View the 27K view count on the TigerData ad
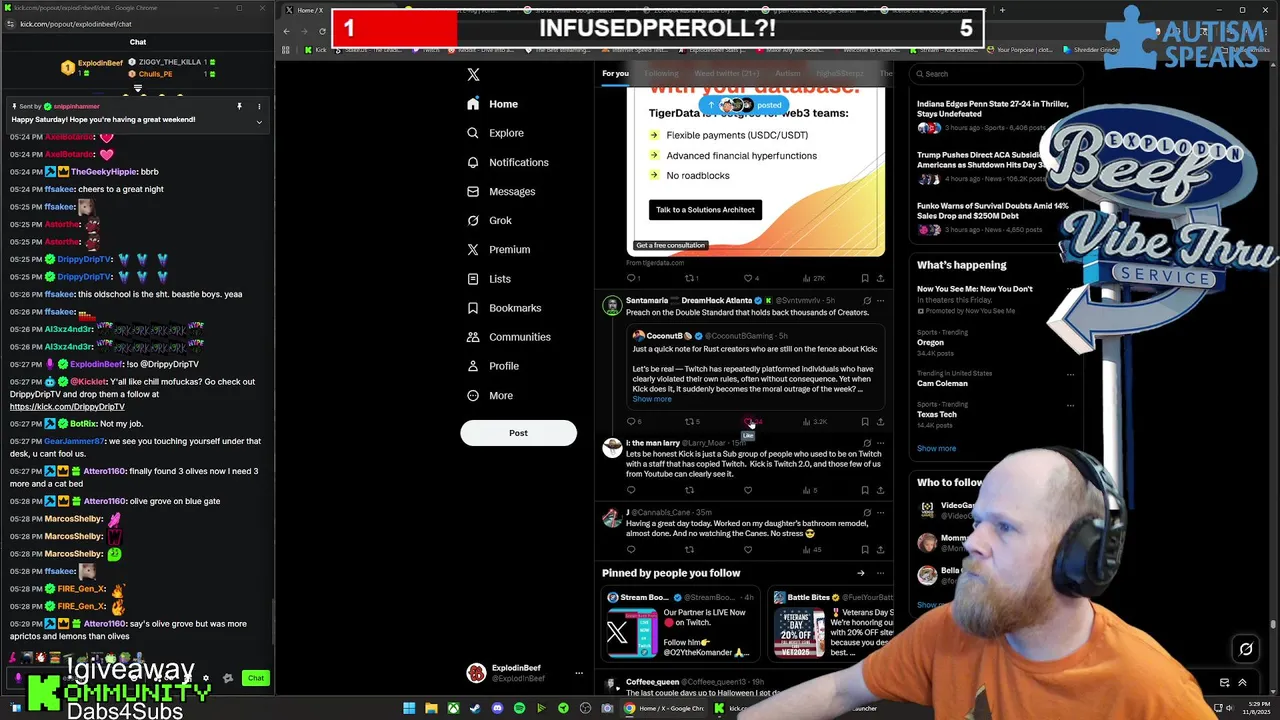Image resolution: width=1280 pixels, height=720 pixels. tap(813, 278)
